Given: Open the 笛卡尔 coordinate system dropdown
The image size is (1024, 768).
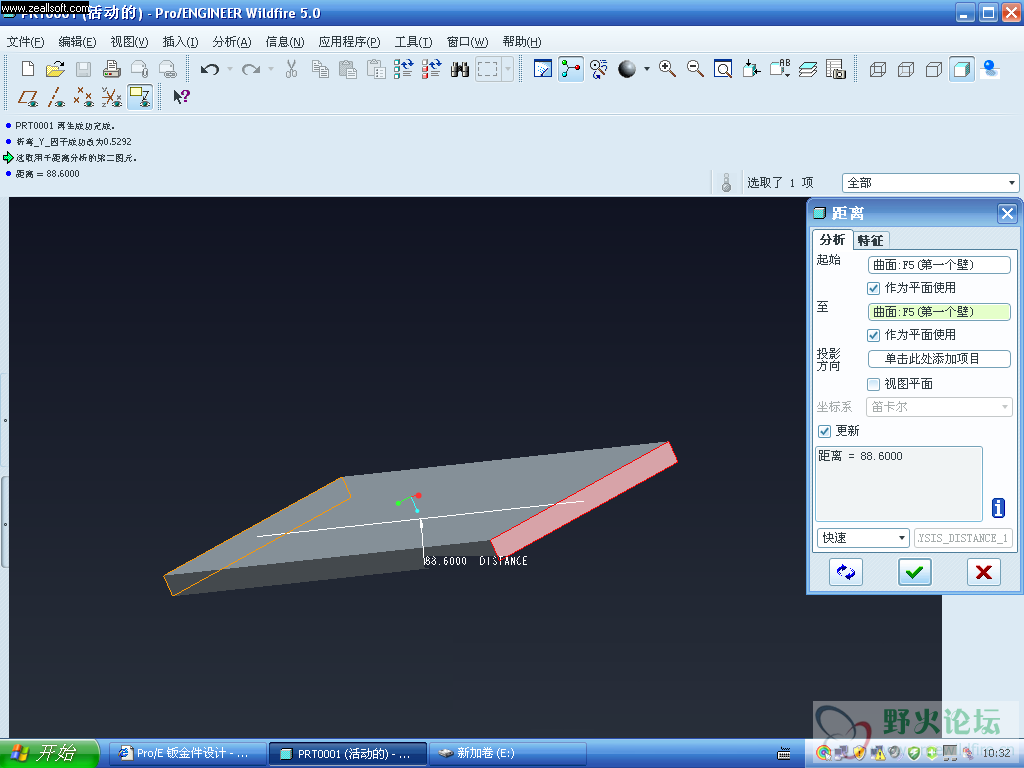Looking at the screenshot, I should pos(939,407).
